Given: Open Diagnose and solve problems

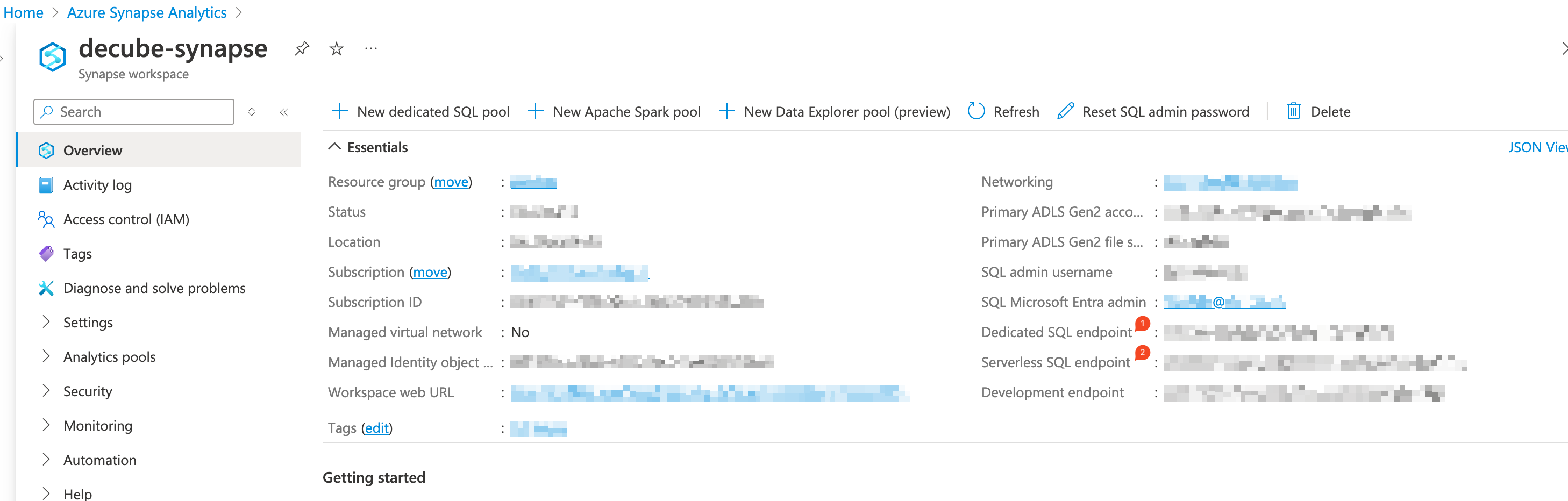Looking at the screenshot, I should point(154,288).
